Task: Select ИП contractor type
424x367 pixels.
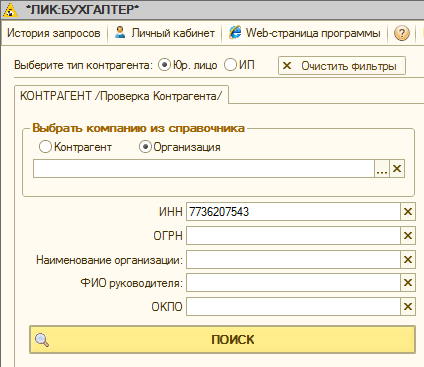Action: pos(230,65)
